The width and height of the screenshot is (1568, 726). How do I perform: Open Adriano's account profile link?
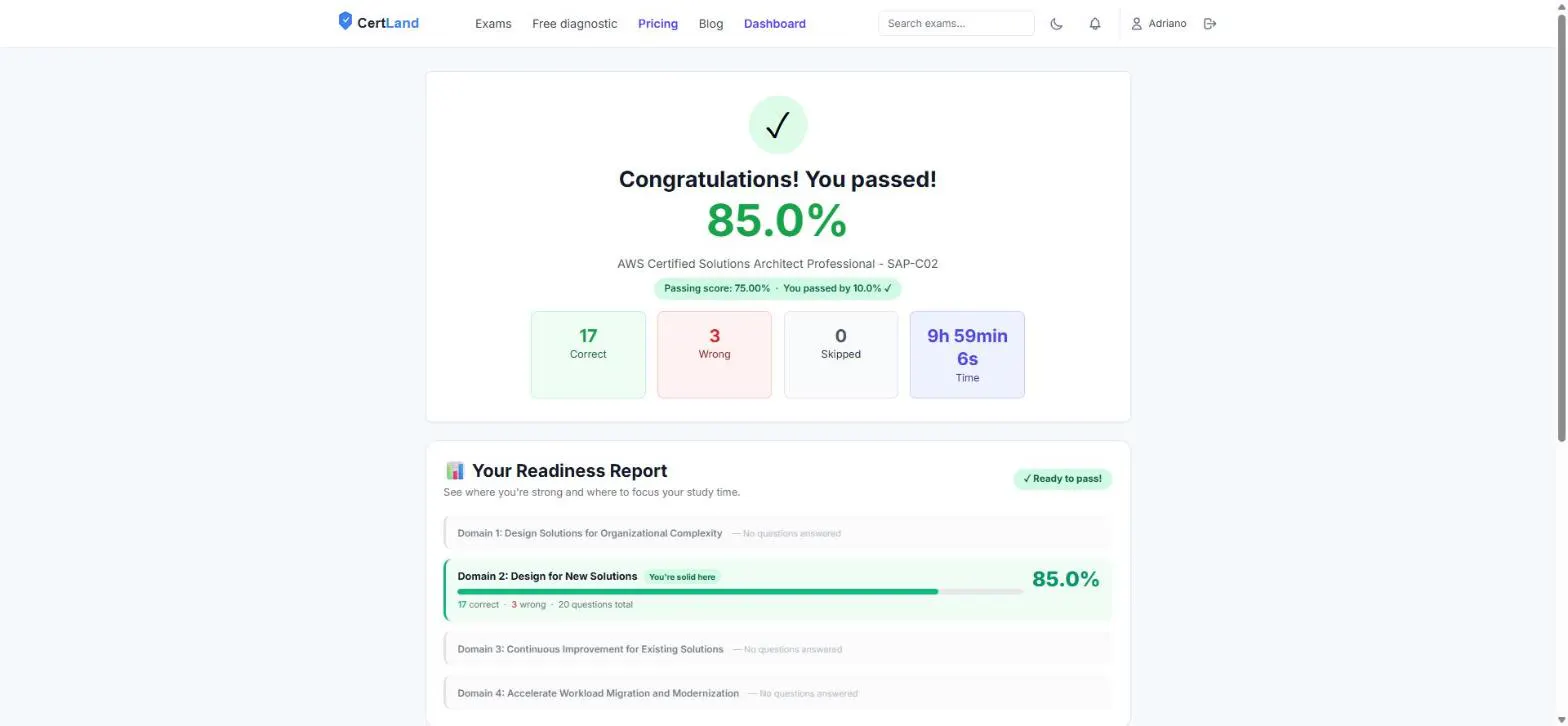point(1159,24)
